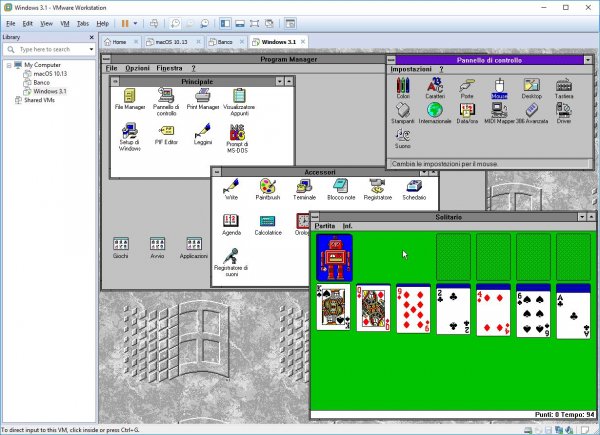Switch to Banco VM tab
Image resolution: width=600 pixels, height=435 pixels.
click(225, 42)
